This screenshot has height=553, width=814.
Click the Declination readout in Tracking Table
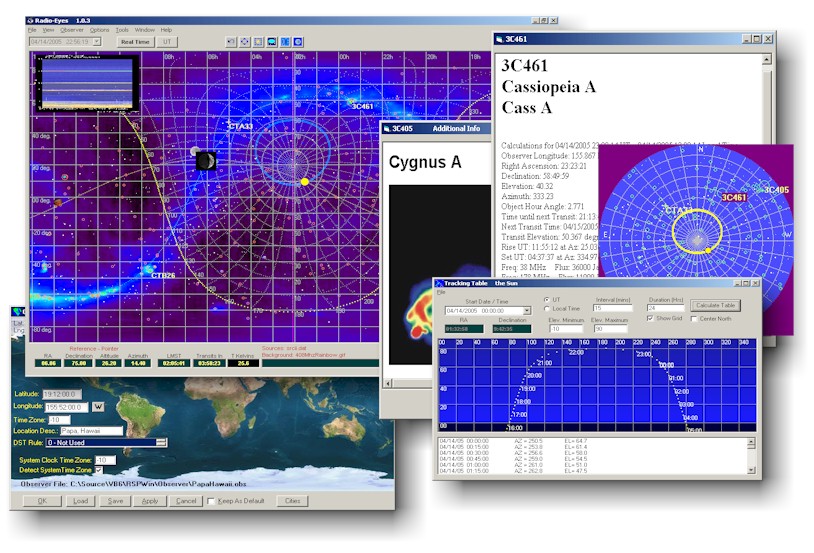point(512,329)
